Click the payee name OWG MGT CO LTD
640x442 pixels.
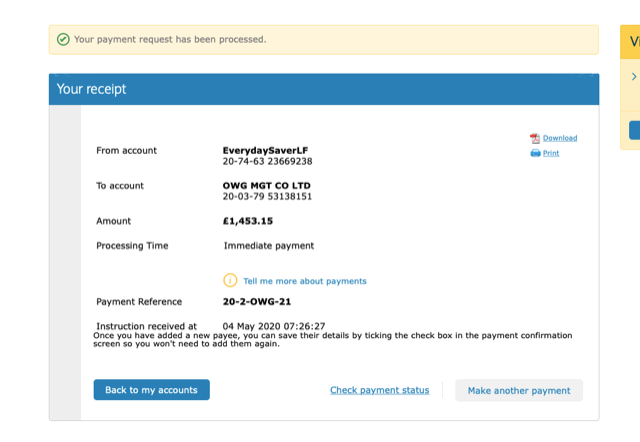click(x=267, y=186)
